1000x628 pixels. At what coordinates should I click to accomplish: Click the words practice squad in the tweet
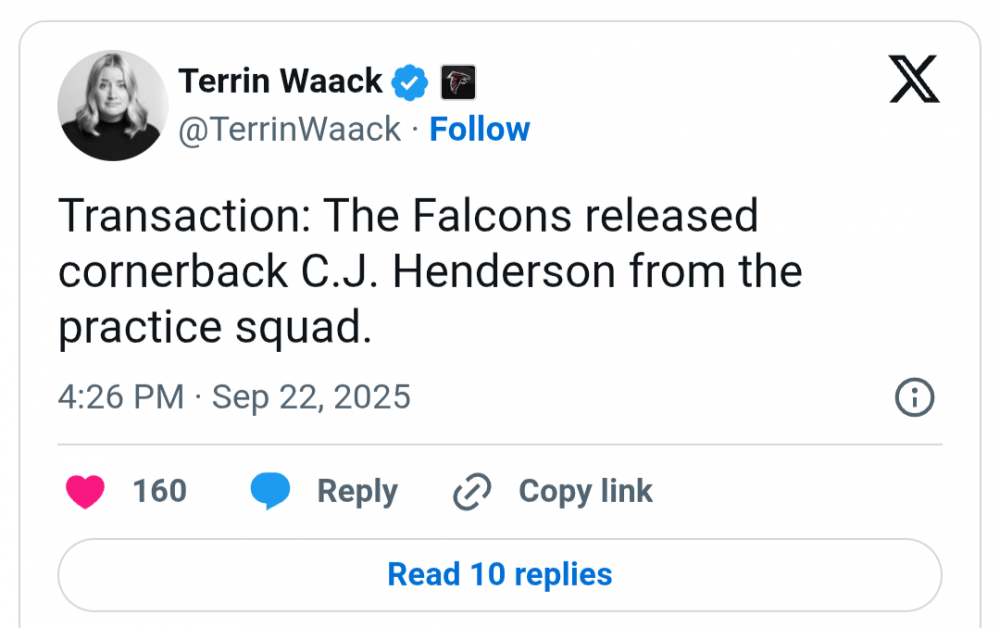[x=214, y=329]
